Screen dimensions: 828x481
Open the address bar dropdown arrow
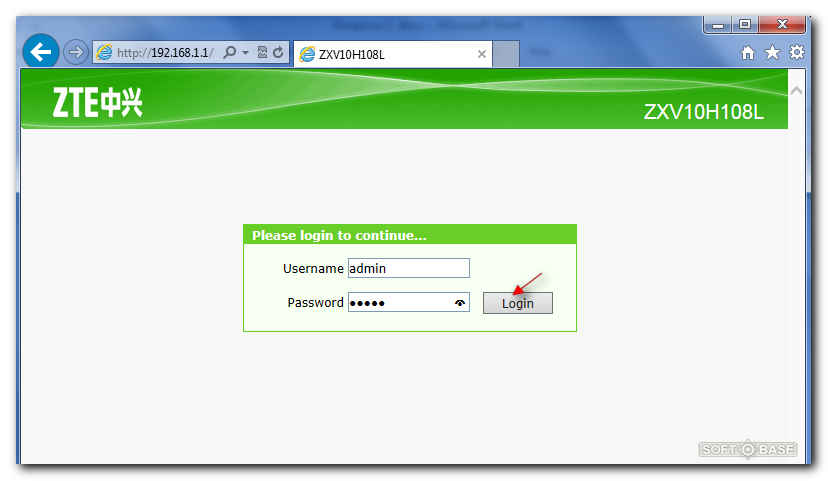(x=245, y=53)
